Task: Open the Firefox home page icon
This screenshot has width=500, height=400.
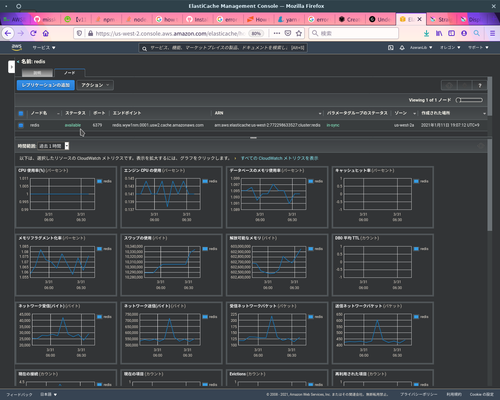Action: pos(46,33)
